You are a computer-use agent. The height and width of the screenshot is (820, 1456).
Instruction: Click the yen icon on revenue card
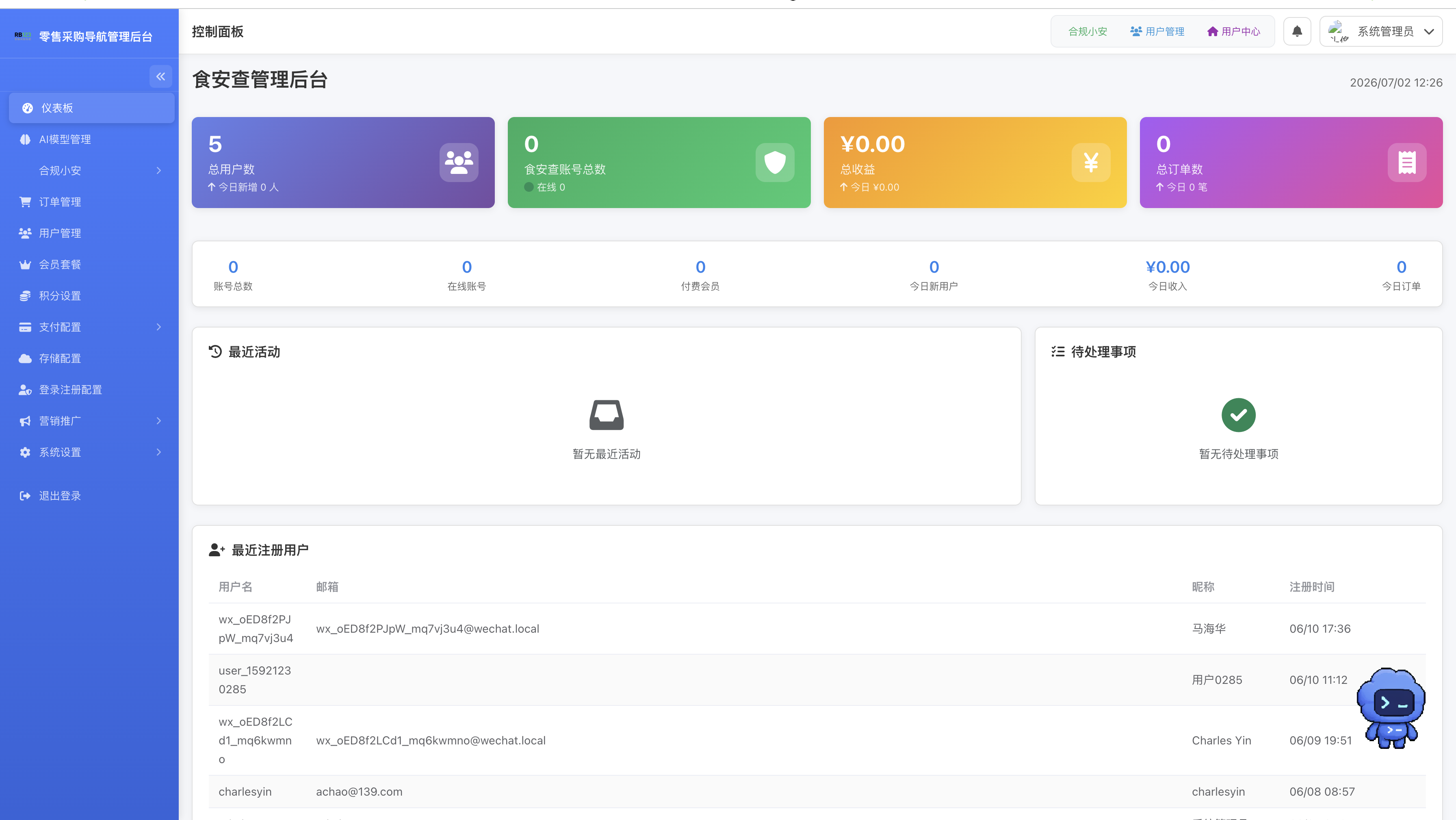(x=1091, y=162)
